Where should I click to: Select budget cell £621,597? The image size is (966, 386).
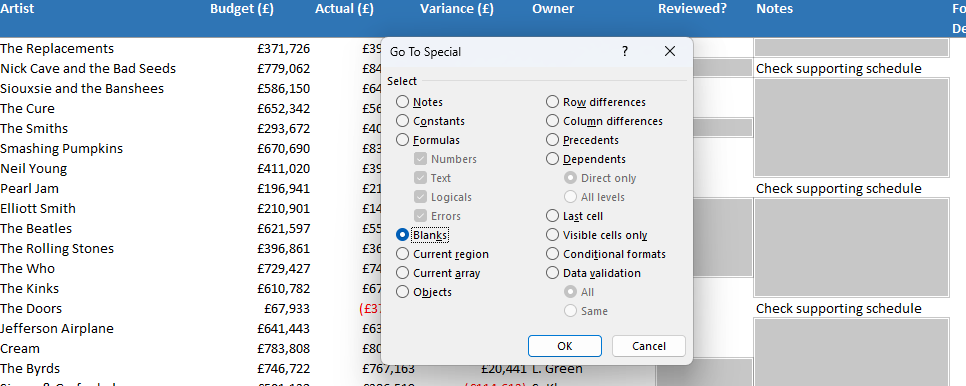pos(283,228)
